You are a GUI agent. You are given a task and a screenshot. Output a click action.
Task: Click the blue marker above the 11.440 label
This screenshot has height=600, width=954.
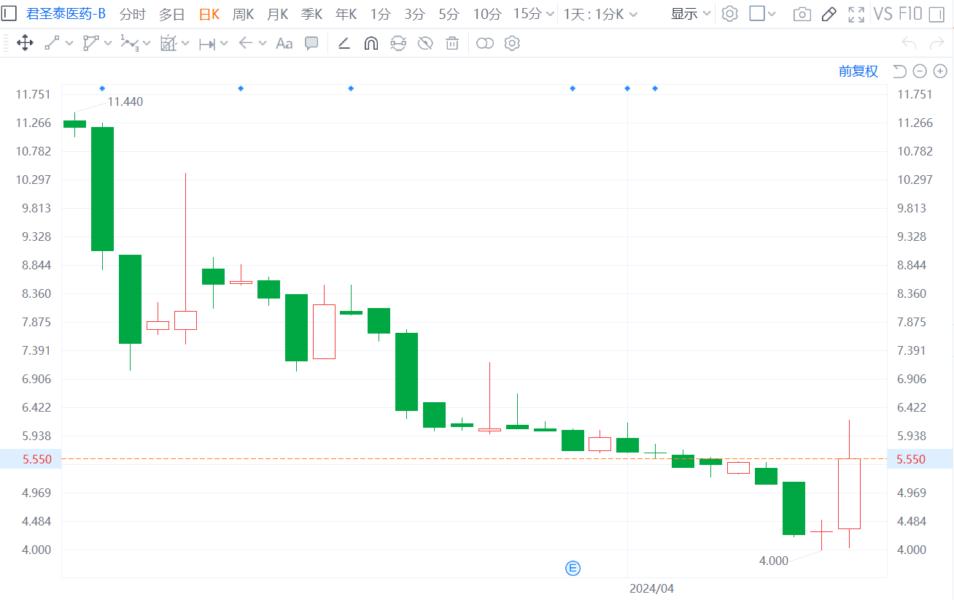(x=102, y=89)
